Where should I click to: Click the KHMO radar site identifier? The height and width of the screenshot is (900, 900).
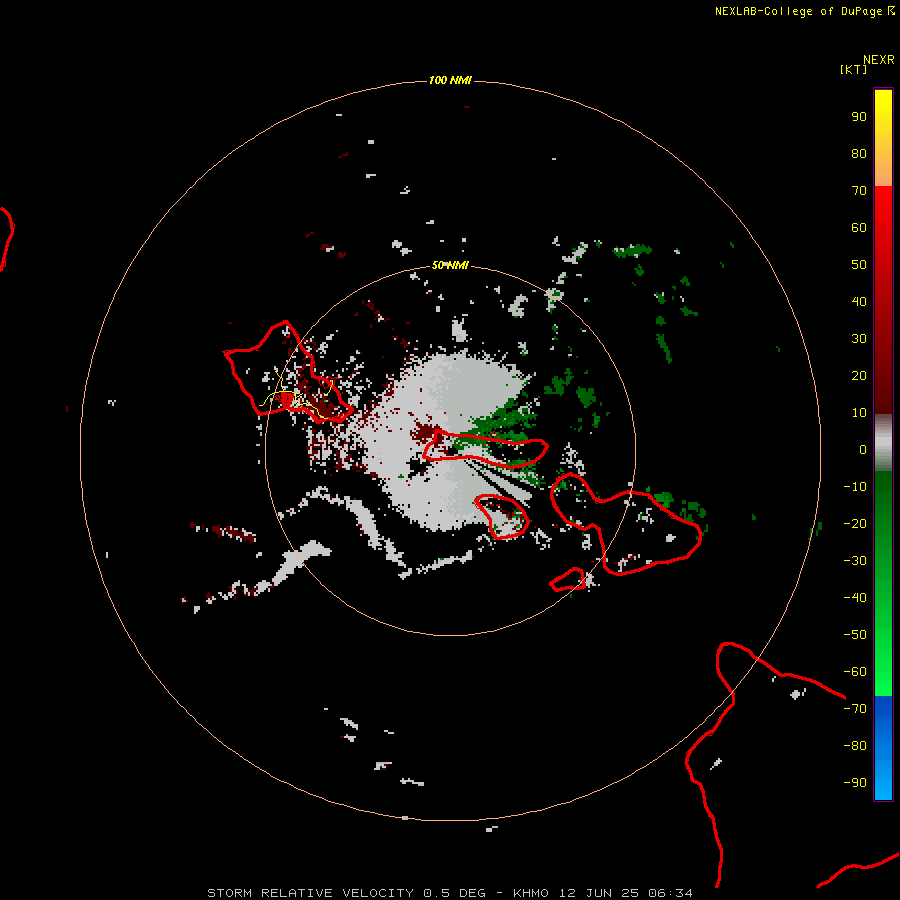[531, 893]
